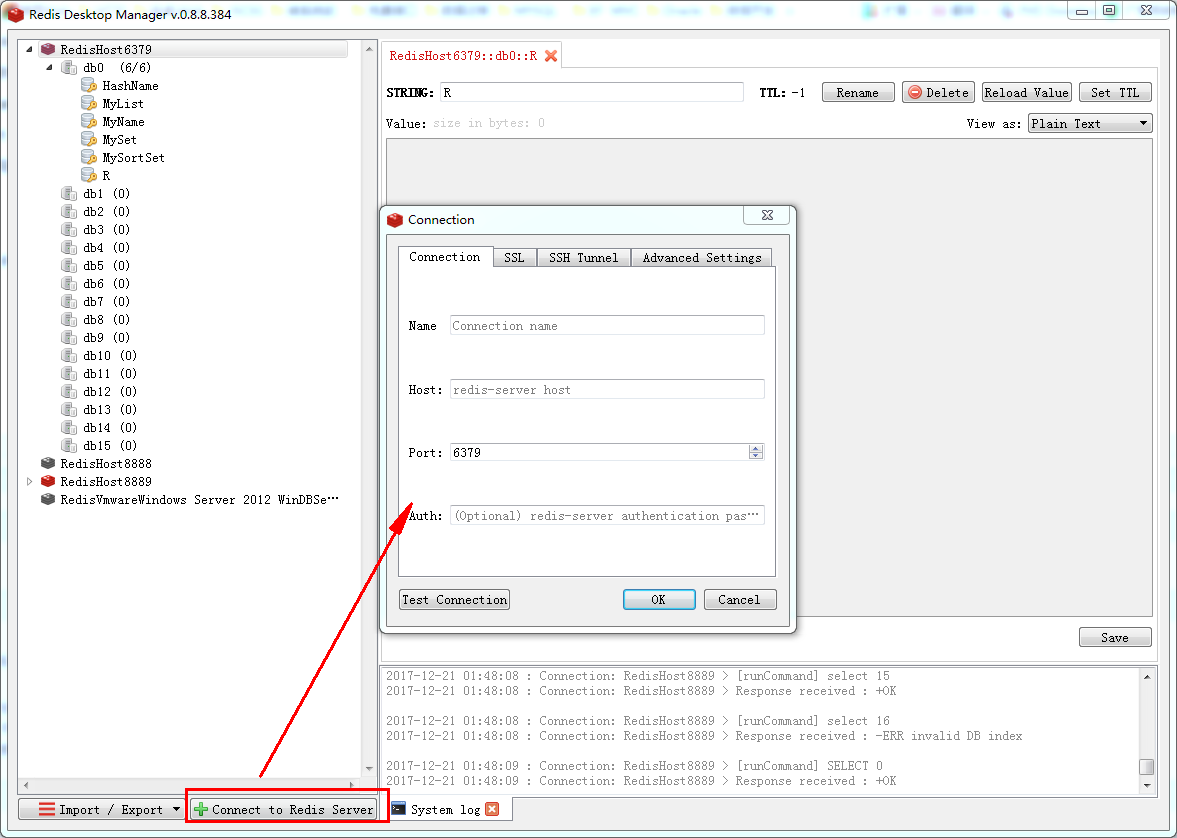Click the STRING key name field
1177x838 pixels.
(x=592, y=92)
